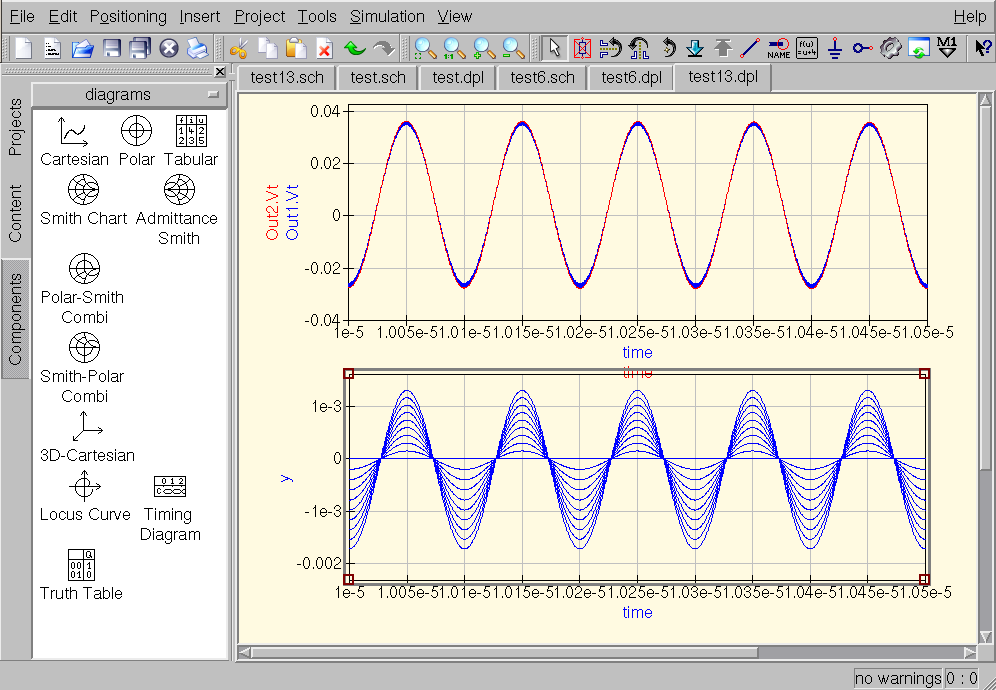The width and height of the screenshot is (996, 690).
Task: Click the Print document icon
Action: (197, 48)
